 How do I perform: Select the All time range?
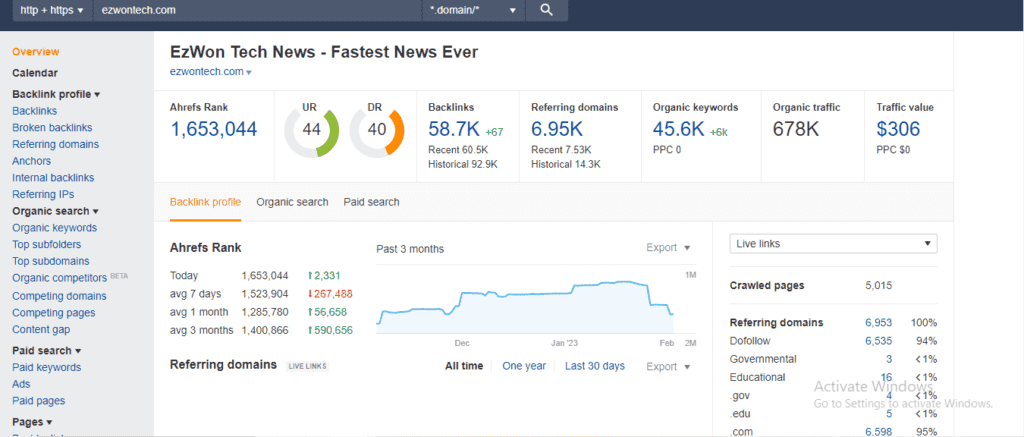[x=464, y=366]
